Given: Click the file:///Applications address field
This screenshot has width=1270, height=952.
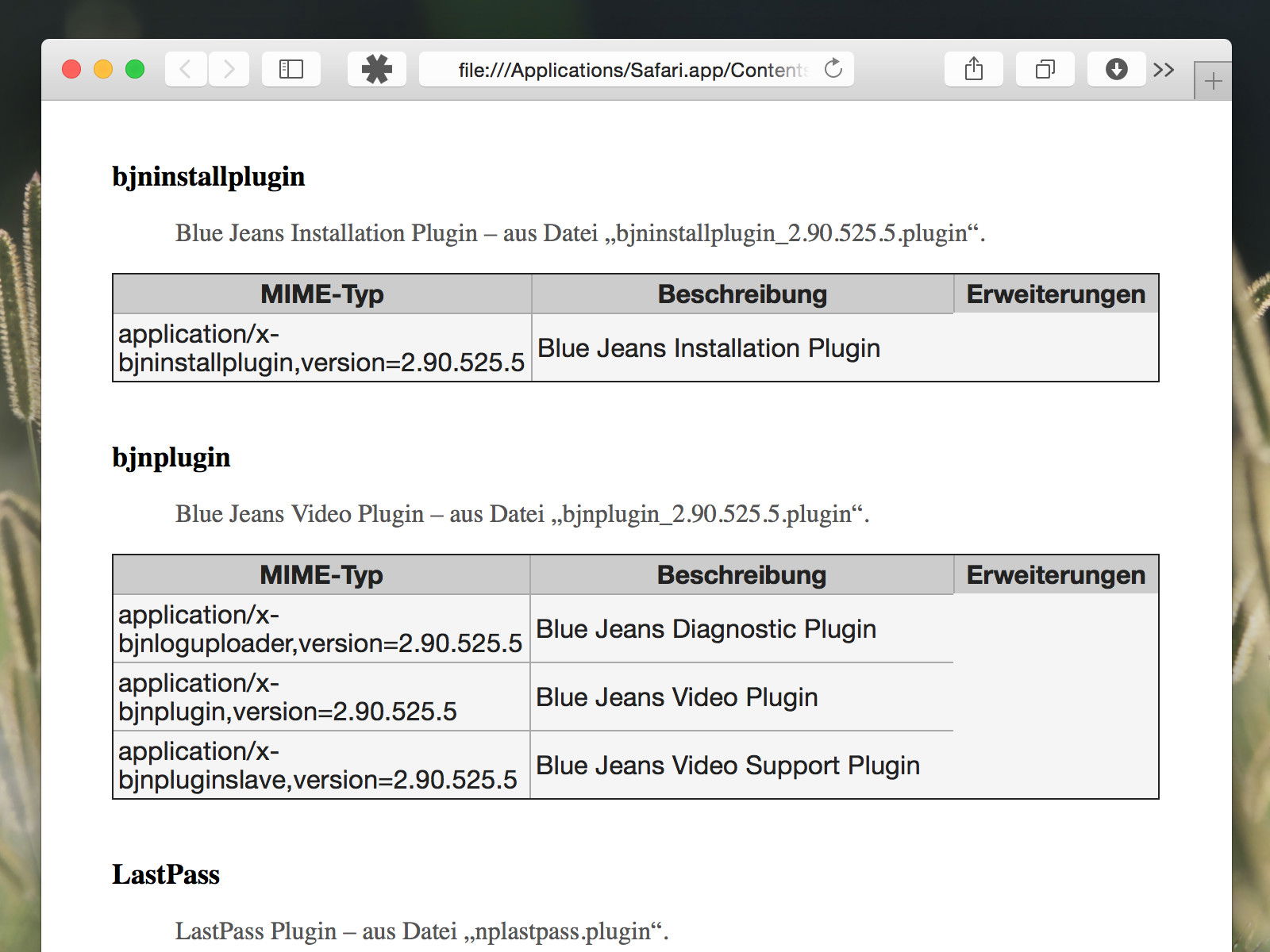Looking at the screenshot, I should [x=637, y=69].
